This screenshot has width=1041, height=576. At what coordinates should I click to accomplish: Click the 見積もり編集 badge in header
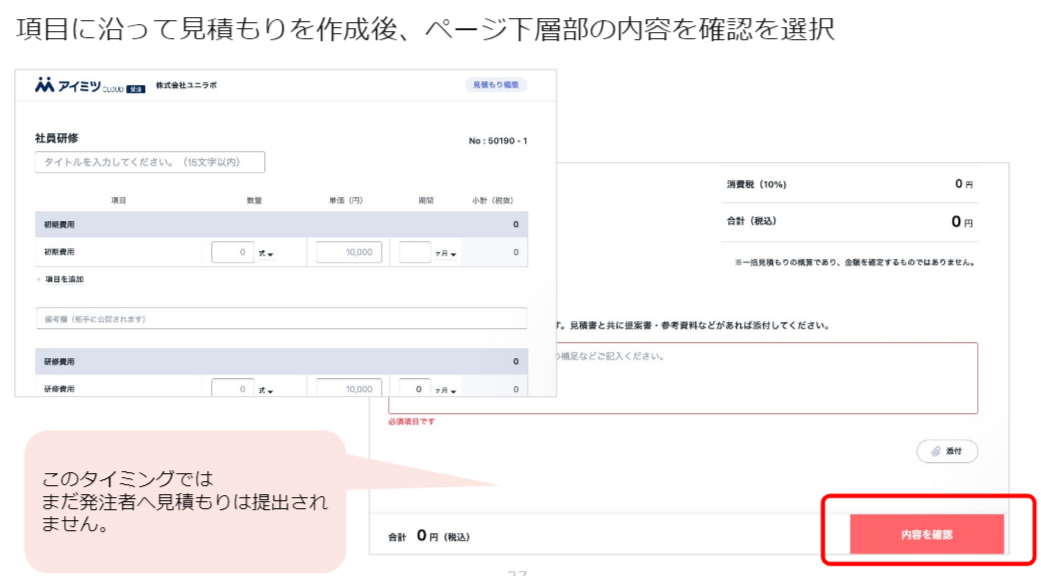[495, 86]
